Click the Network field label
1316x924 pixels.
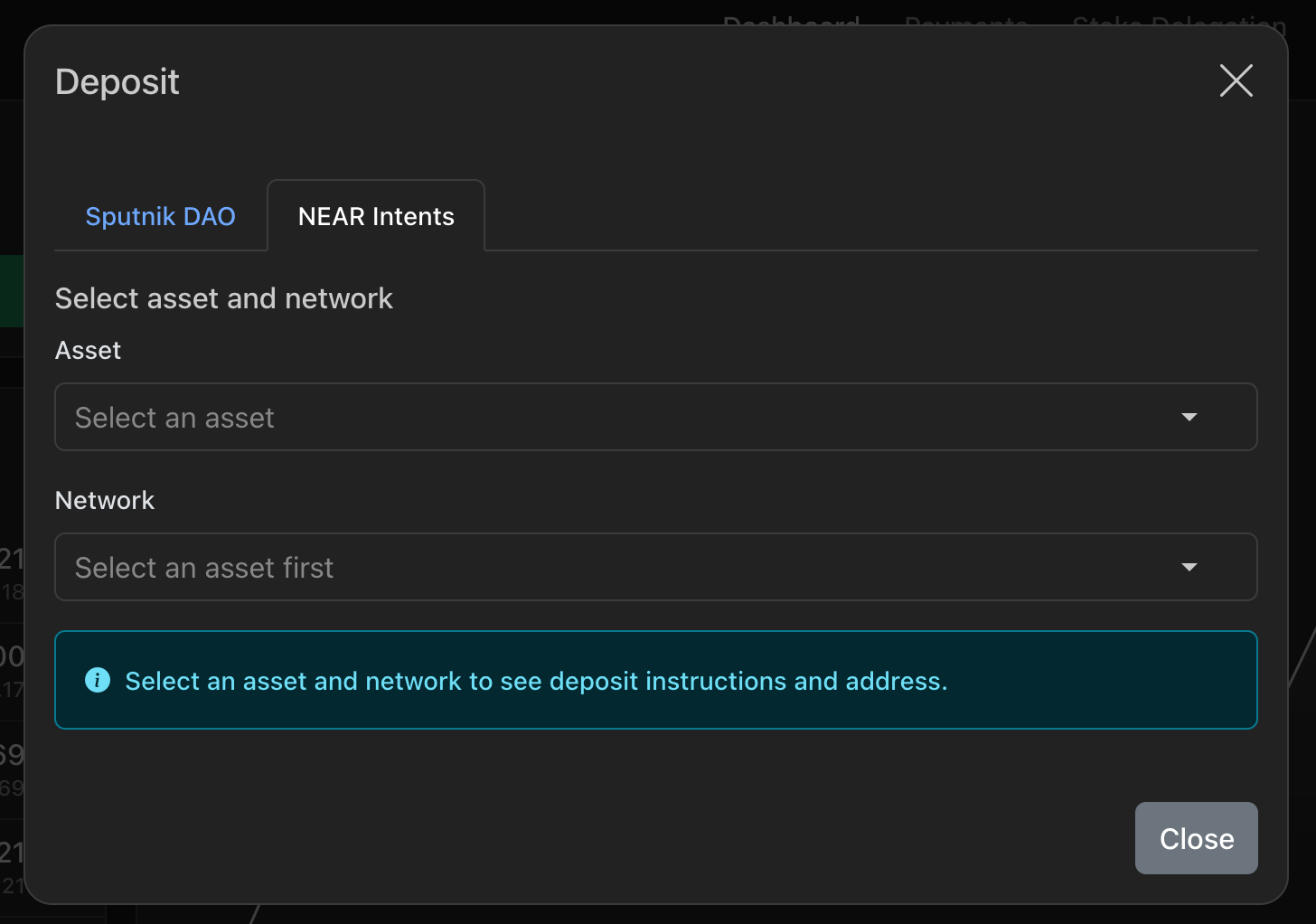click(105, 500)
